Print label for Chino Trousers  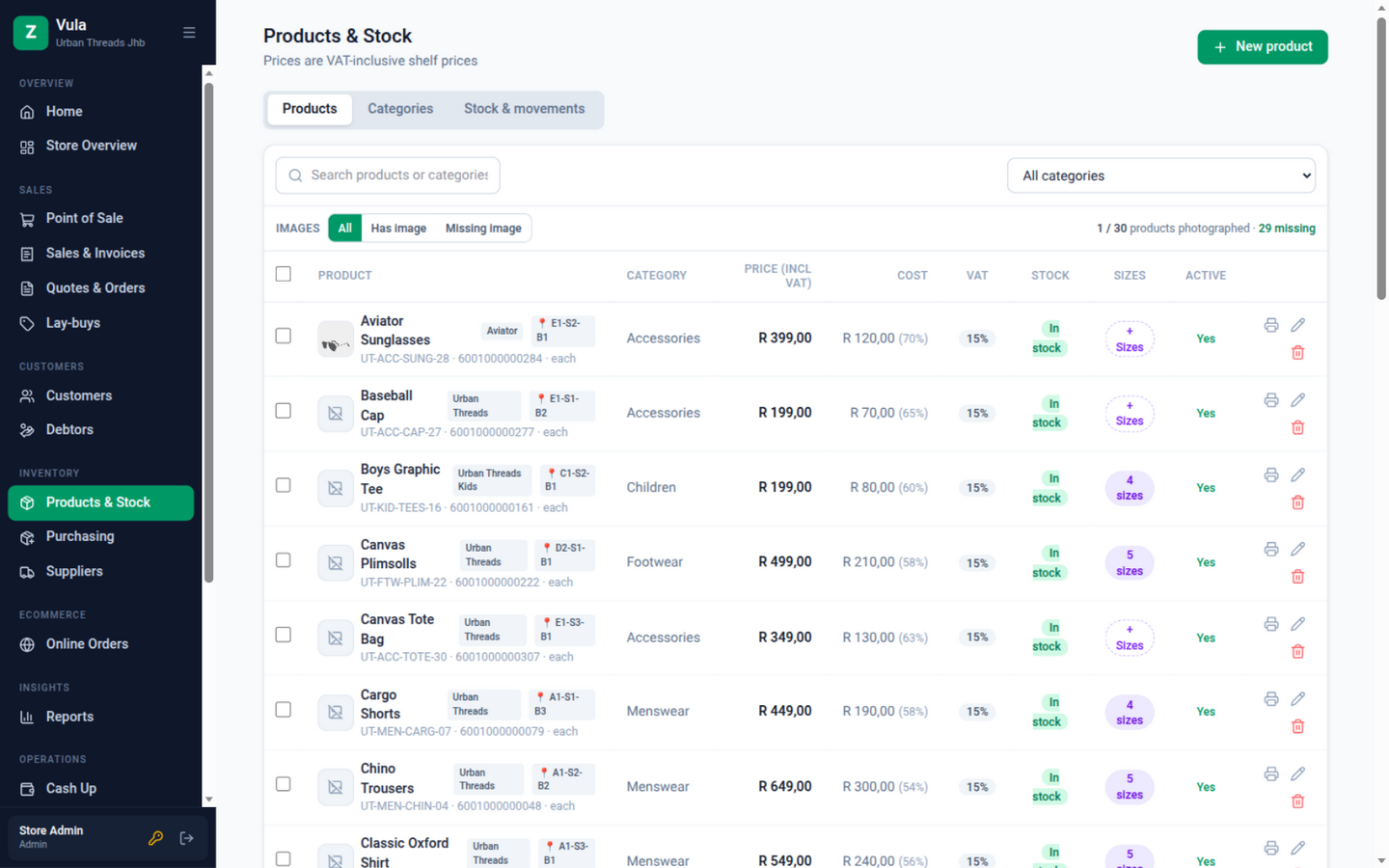pos(1271,773)
